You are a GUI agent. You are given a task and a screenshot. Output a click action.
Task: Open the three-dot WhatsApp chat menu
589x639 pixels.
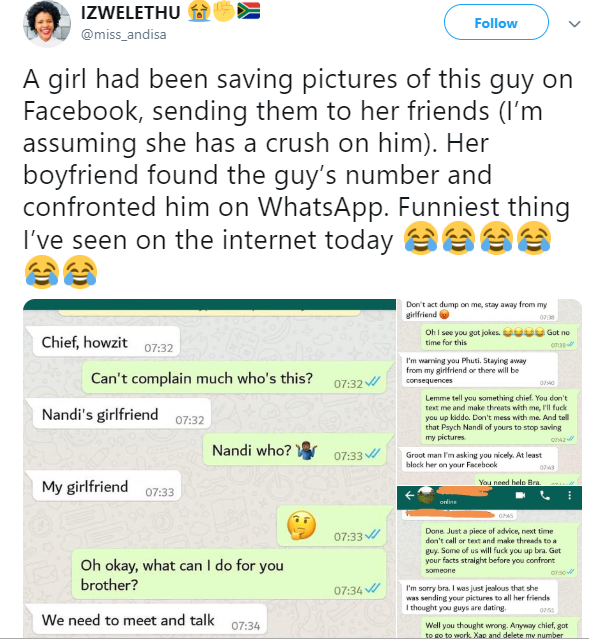tap(569, 495)
